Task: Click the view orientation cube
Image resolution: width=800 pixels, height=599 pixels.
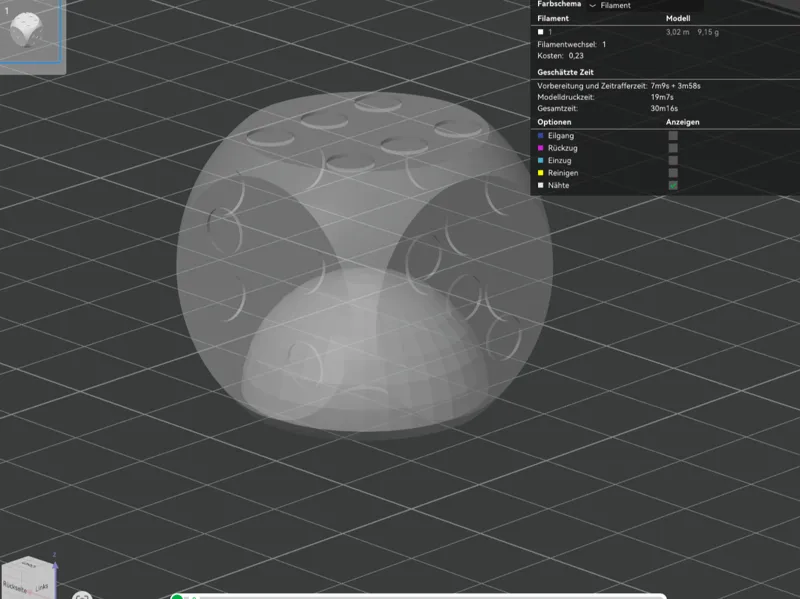Action: click(28, 577)
